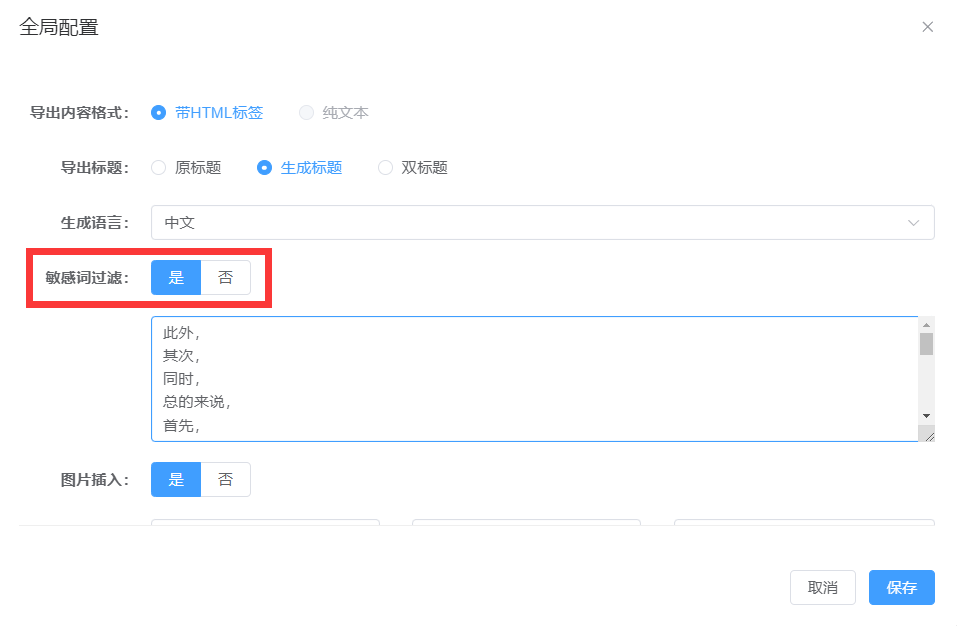Save settings with the 保存 button

902,588
